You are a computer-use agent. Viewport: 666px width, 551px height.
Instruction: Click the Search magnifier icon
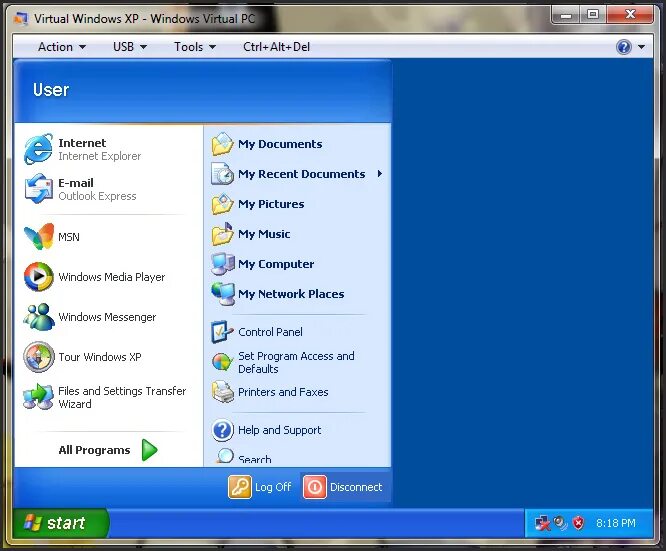click(x=224, y=457)
